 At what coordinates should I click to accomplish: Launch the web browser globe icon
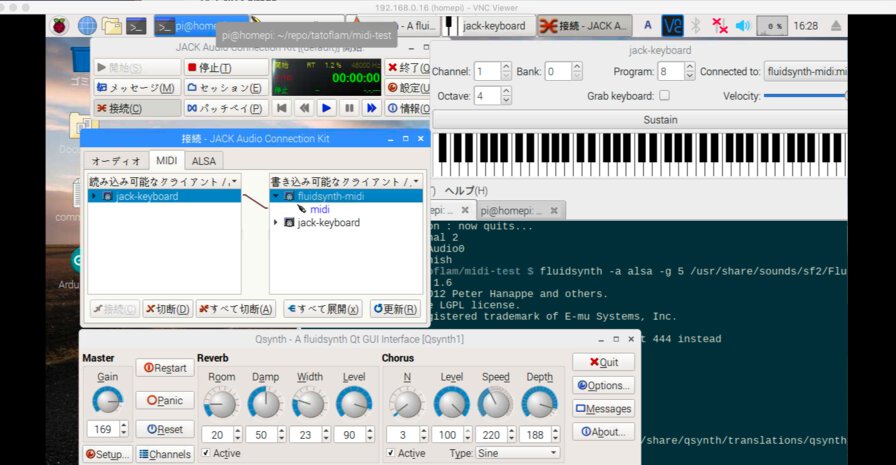pyautogui.click(x=87, y=26)
